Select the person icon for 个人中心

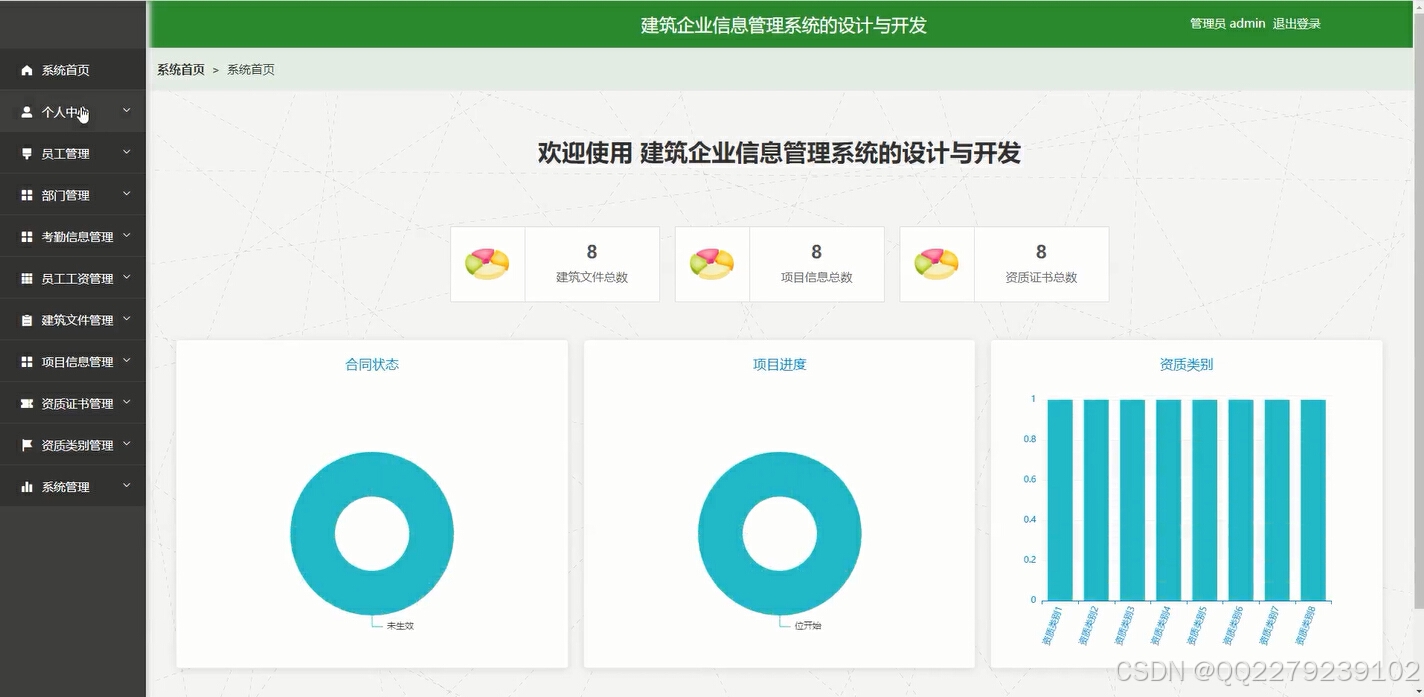click(26, 110)
